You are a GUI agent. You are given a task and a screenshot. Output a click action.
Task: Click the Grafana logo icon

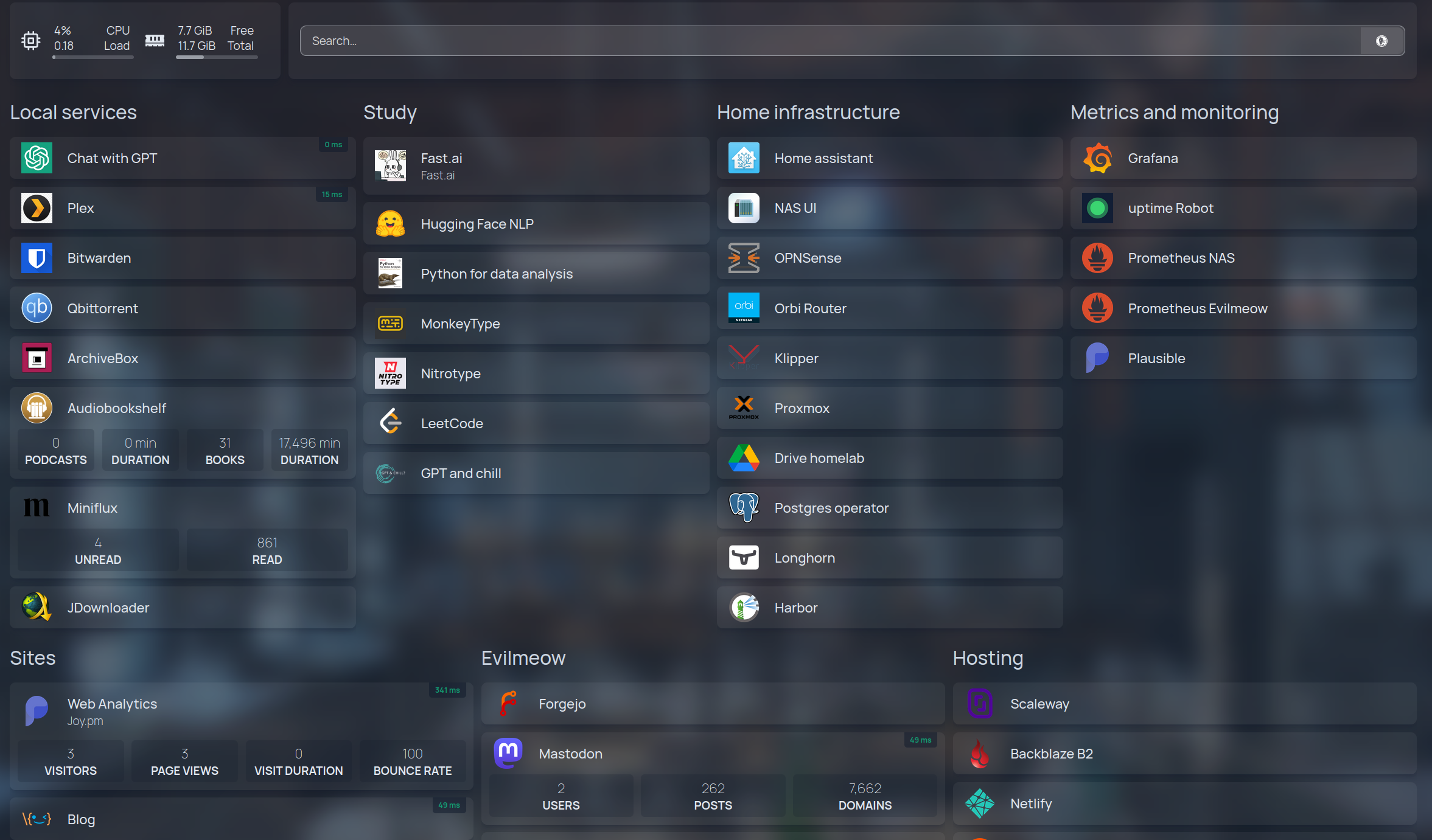tap(1097, 158)
